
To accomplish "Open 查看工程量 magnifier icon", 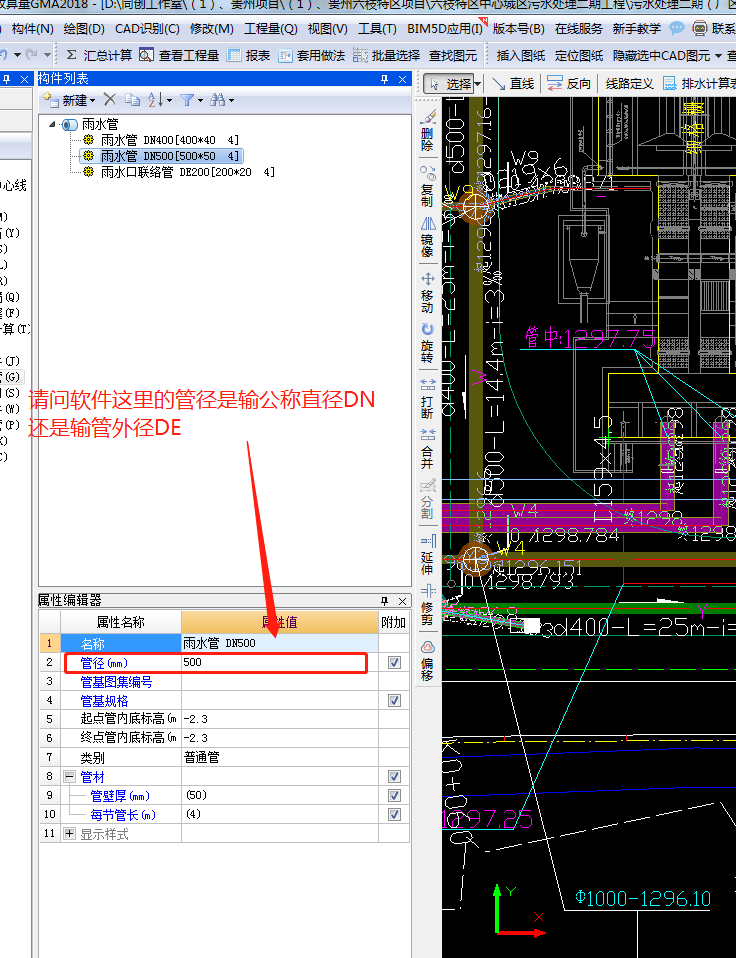I will [146, 55].
